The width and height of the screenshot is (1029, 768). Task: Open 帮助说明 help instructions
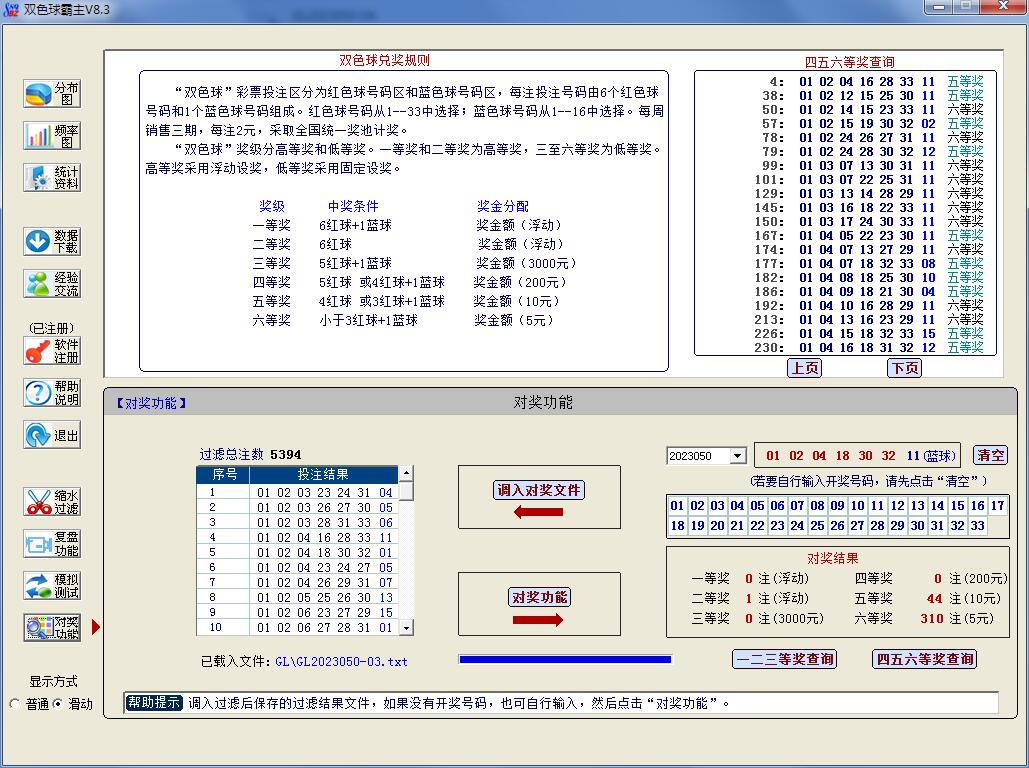pos(52,393)
